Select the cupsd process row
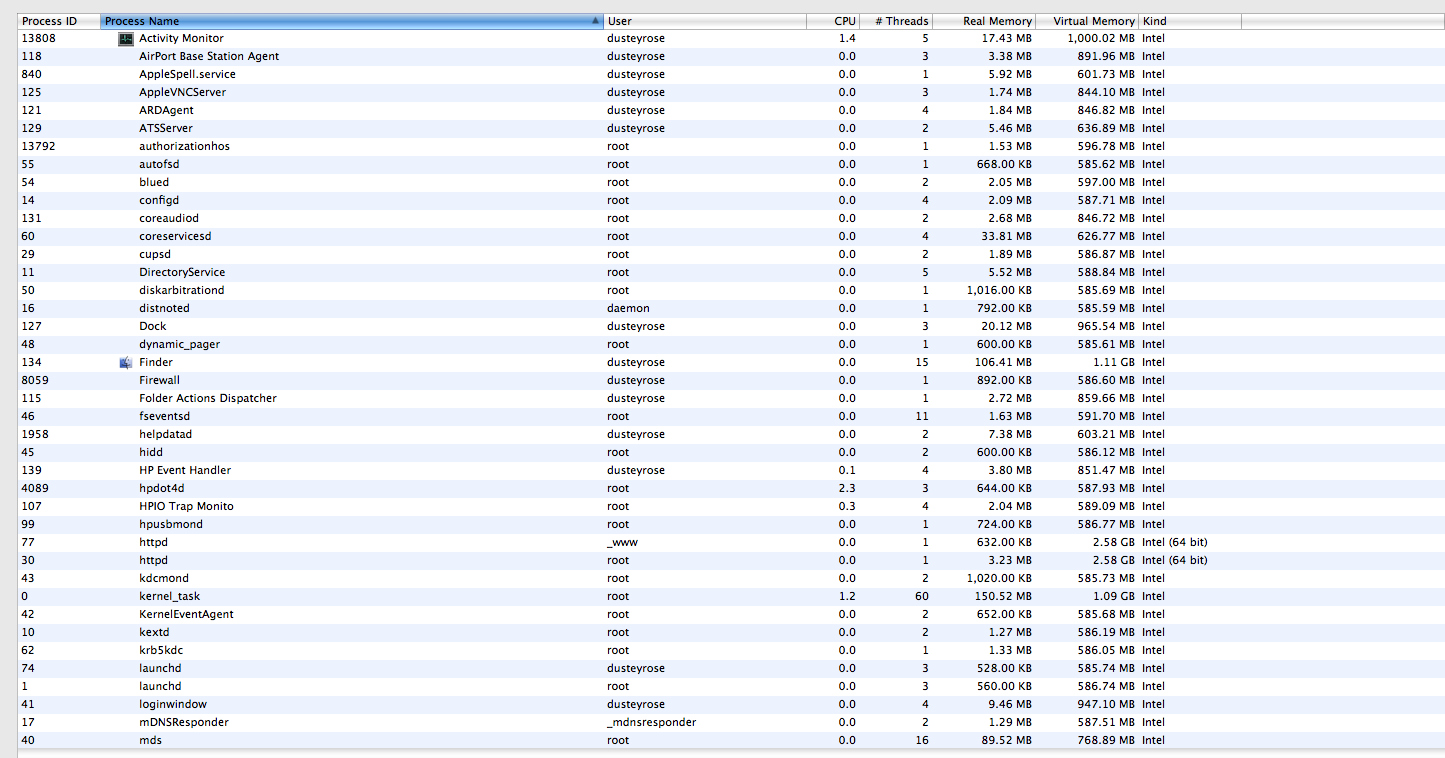This screenshot has height=758, width=1445. click(x=731, y=254)
